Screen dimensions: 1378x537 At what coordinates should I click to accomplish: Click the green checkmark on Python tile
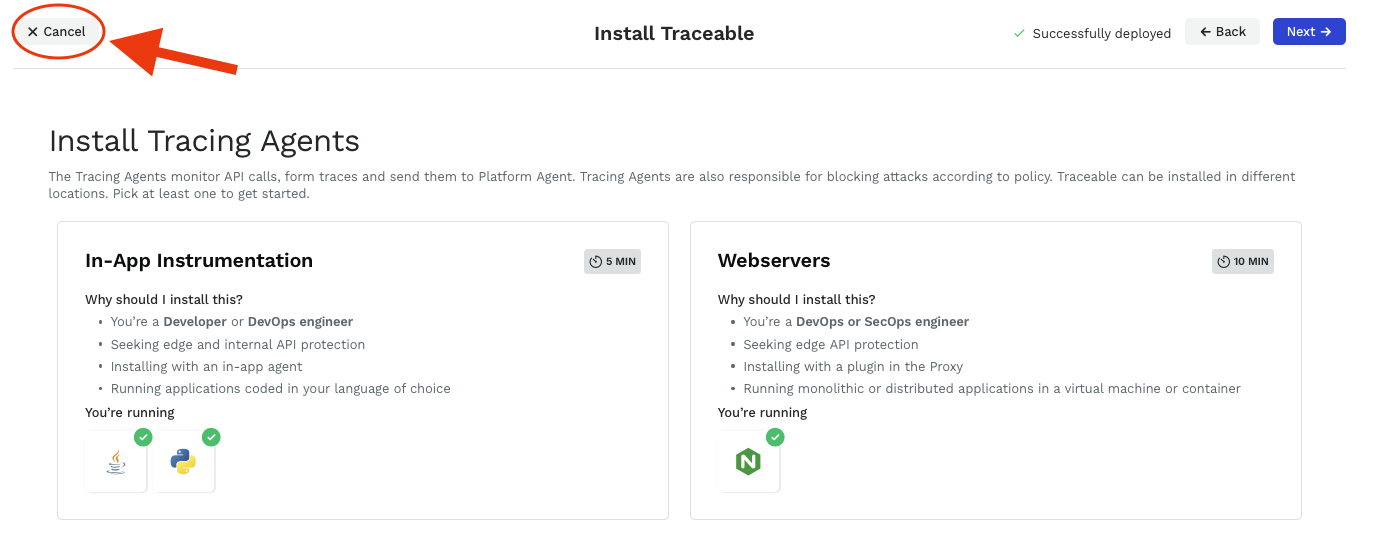pyautogui.click(x=211, y=437)
